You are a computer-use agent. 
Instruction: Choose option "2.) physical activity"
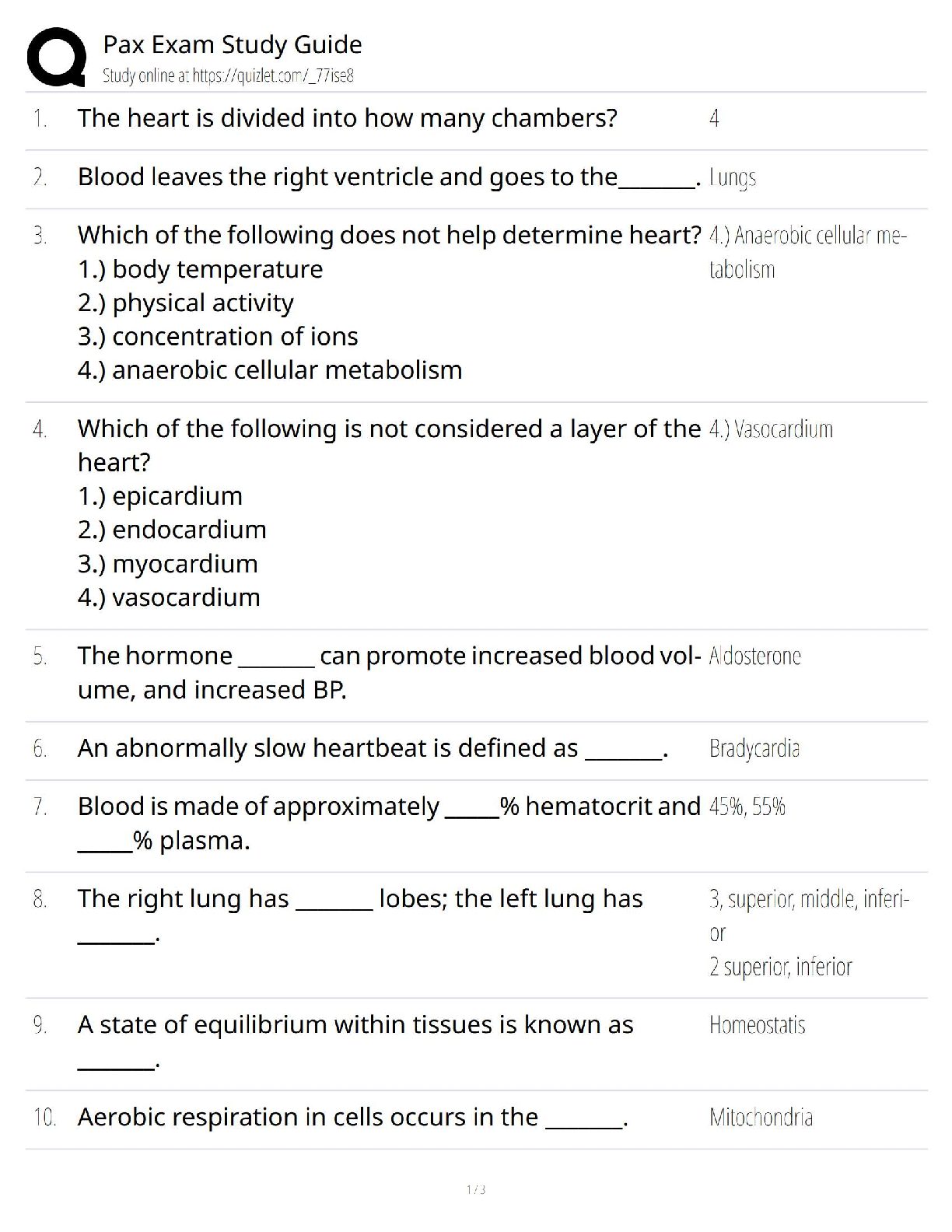[186, 303]
